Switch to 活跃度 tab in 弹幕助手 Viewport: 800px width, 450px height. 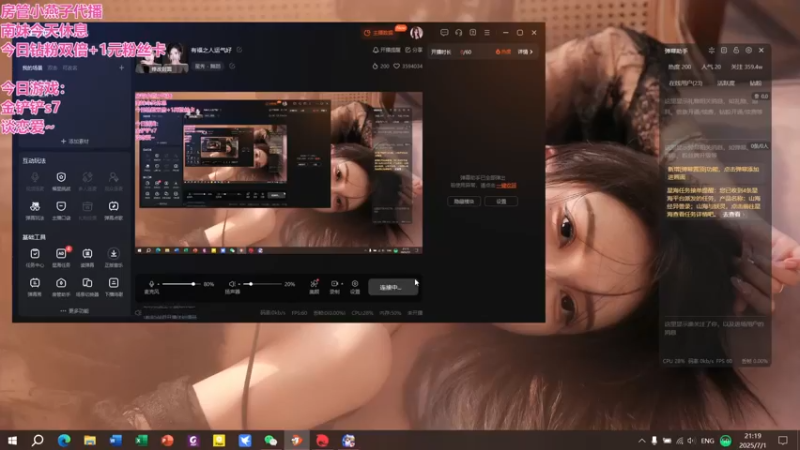coord(726,83)
